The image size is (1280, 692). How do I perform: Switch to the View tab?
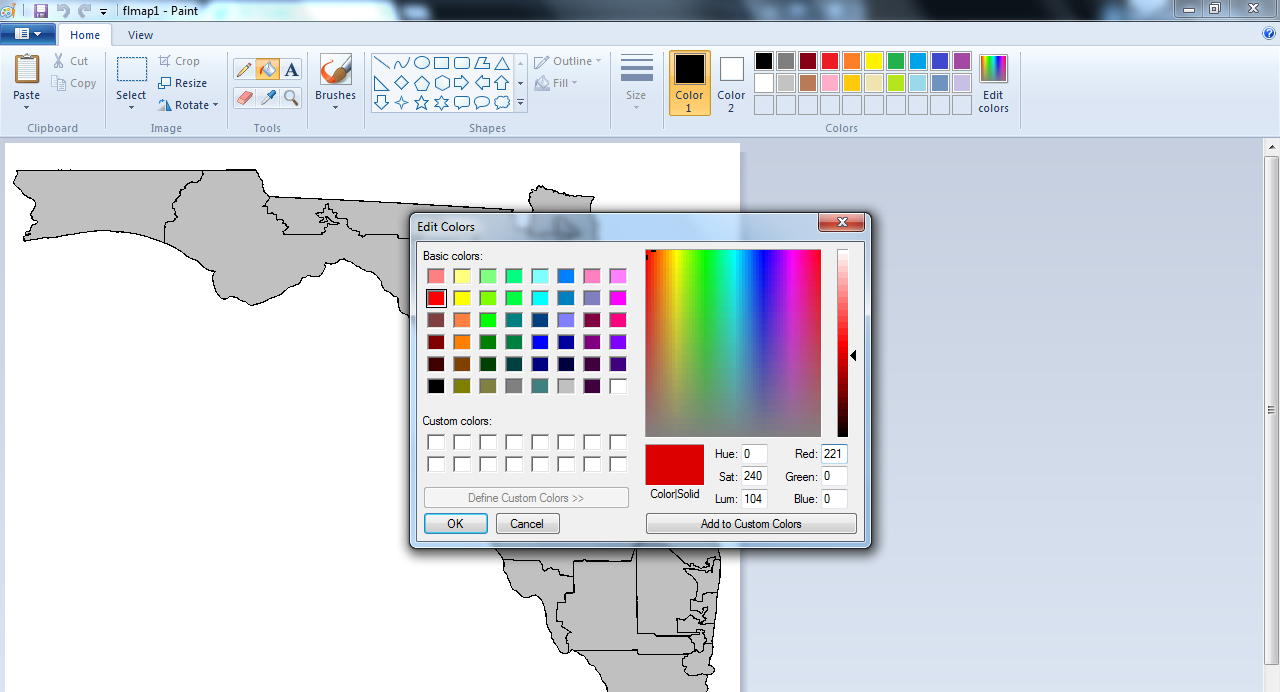[140, 35]
